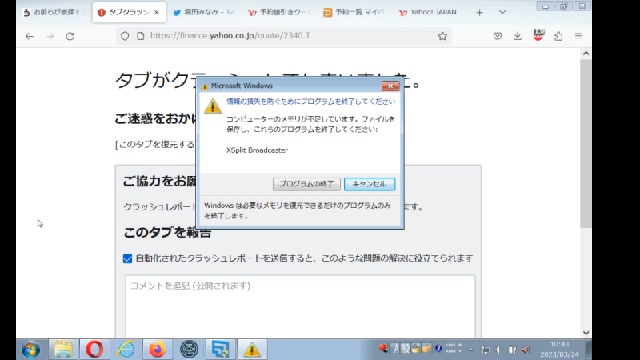
Task: Click the page info icon beside the URL
Action: coord(140,36)
